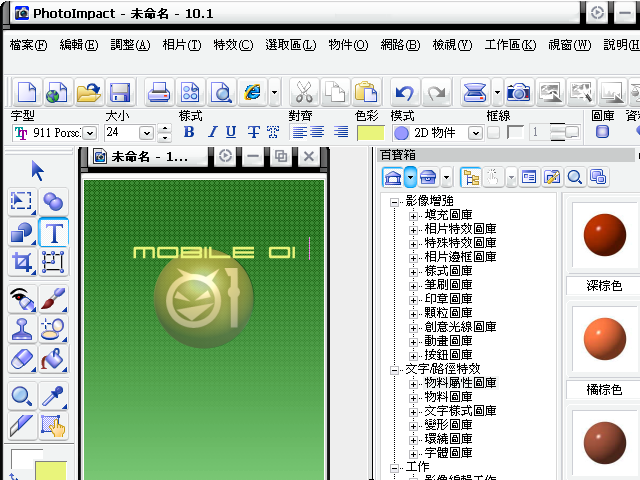The image size is (640, 480).
Task: Toggle Strikethrough text style
Action: coord(253,132)
